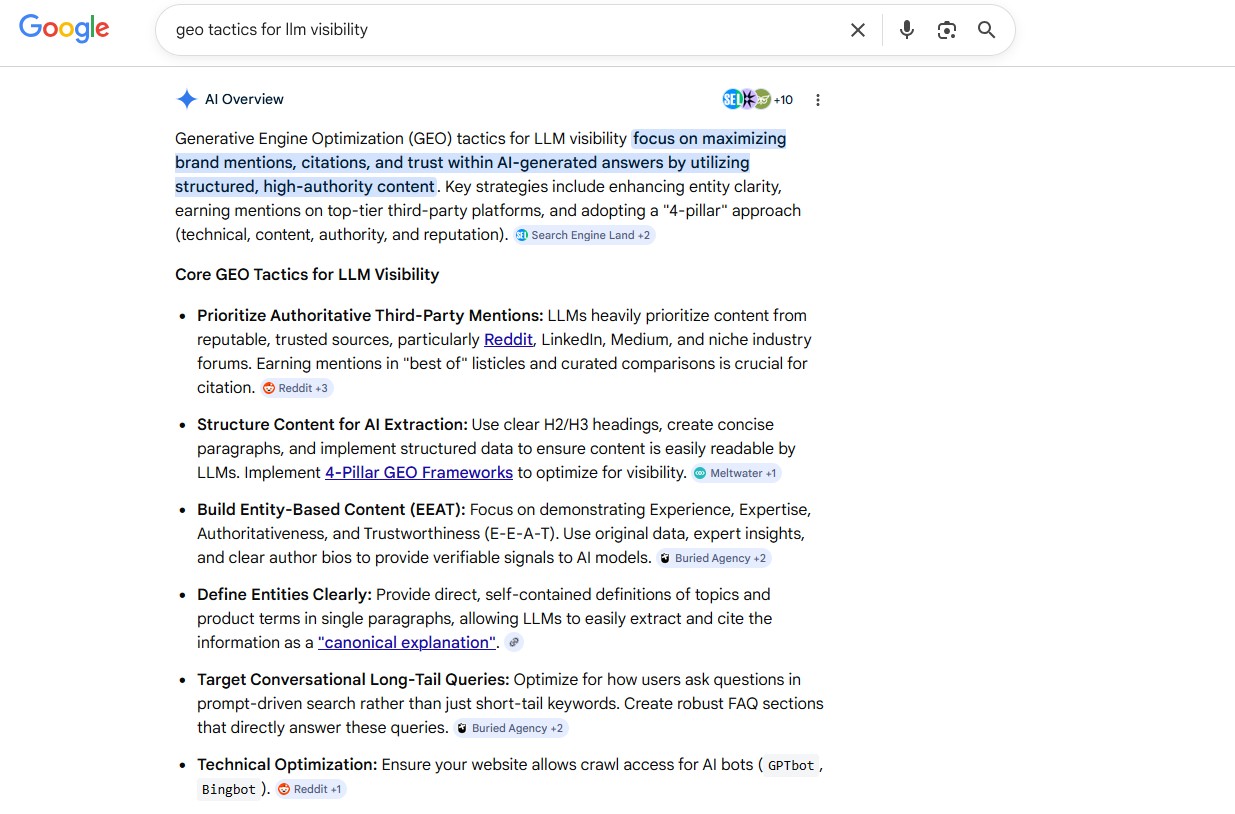Open the AI Overview three-dot options menu

pyautogui.click(x=818, y=100)
